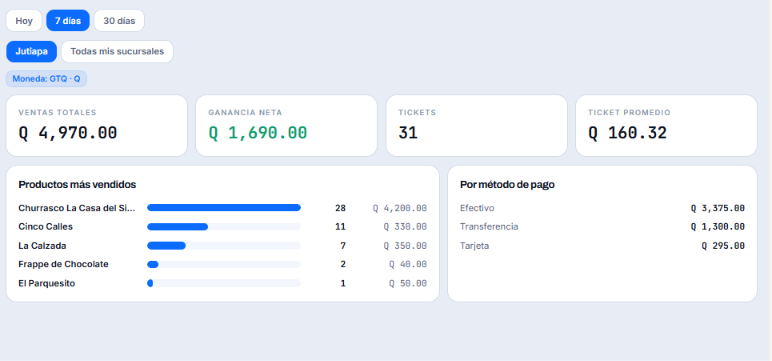This screenshot has height=361, width=772.
Task: Click the Q 295.00 card amount
Action: tap(723, 246)
